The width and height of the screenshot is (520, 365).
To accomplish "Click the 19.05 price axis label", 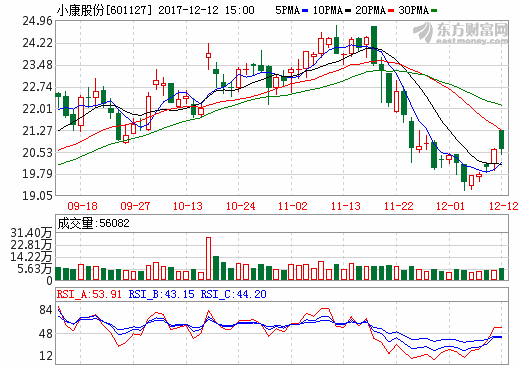I will coord(37,195).
